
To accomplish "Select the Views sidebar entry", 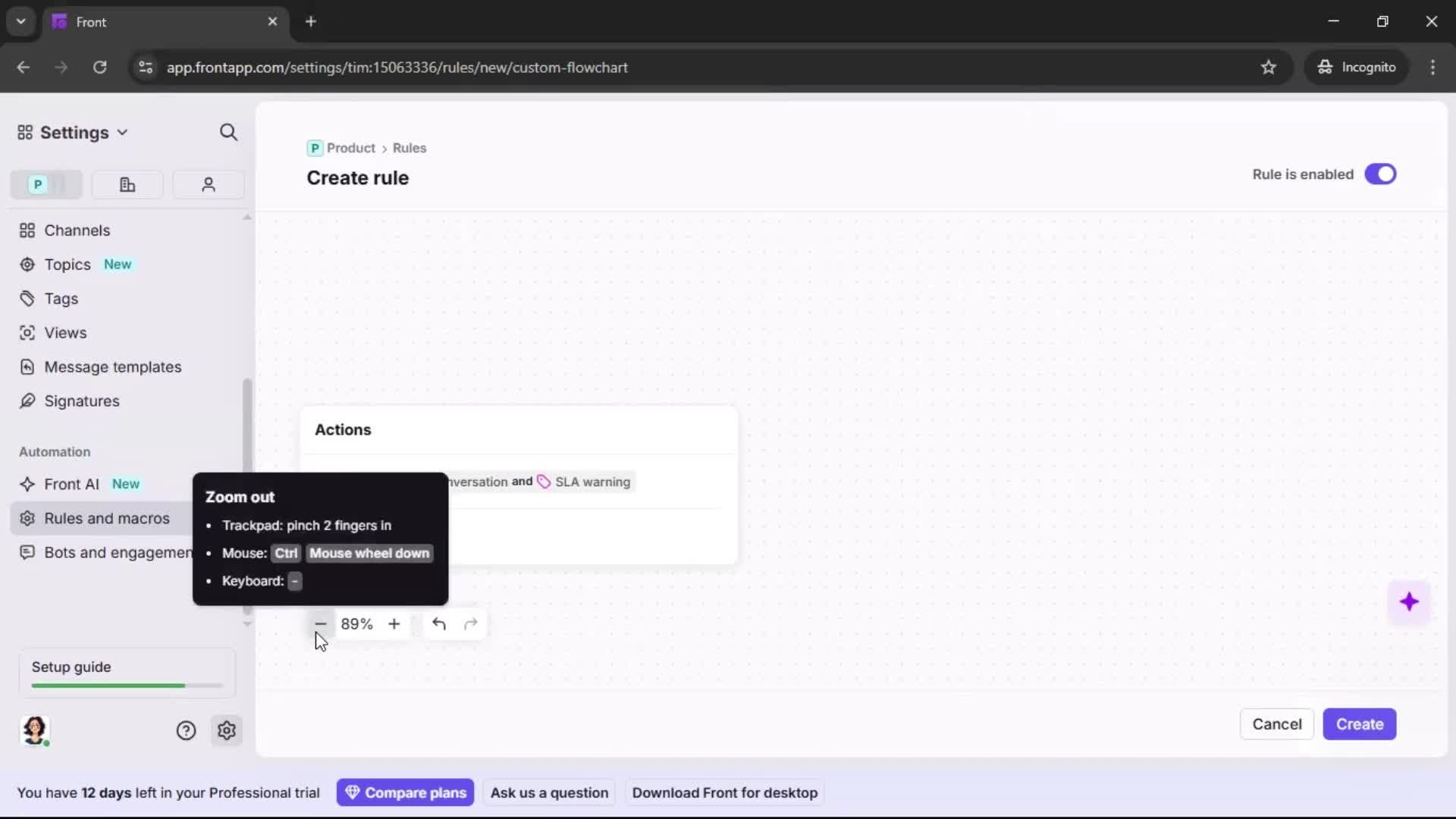I will coord(64,332).
